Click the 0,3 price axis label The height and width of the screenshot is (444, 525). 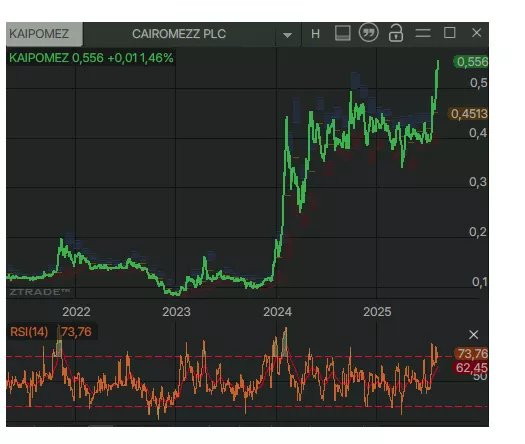(478, 182)
